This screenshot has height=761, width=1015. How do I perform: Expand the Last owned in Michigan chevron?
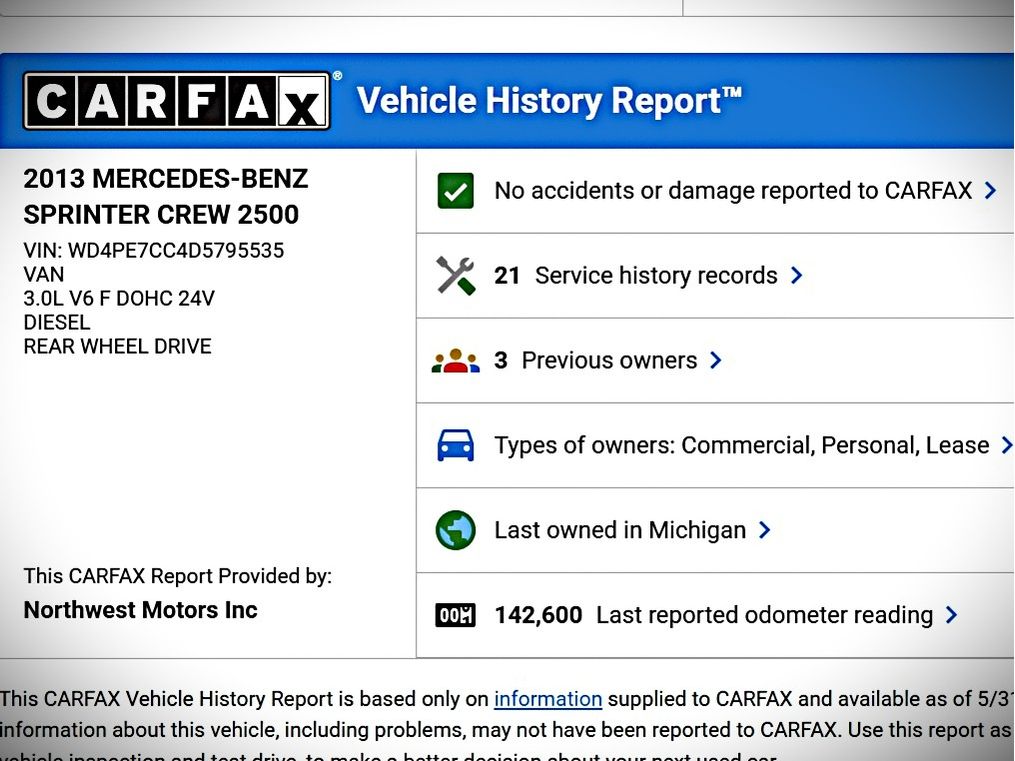(764, 530)
